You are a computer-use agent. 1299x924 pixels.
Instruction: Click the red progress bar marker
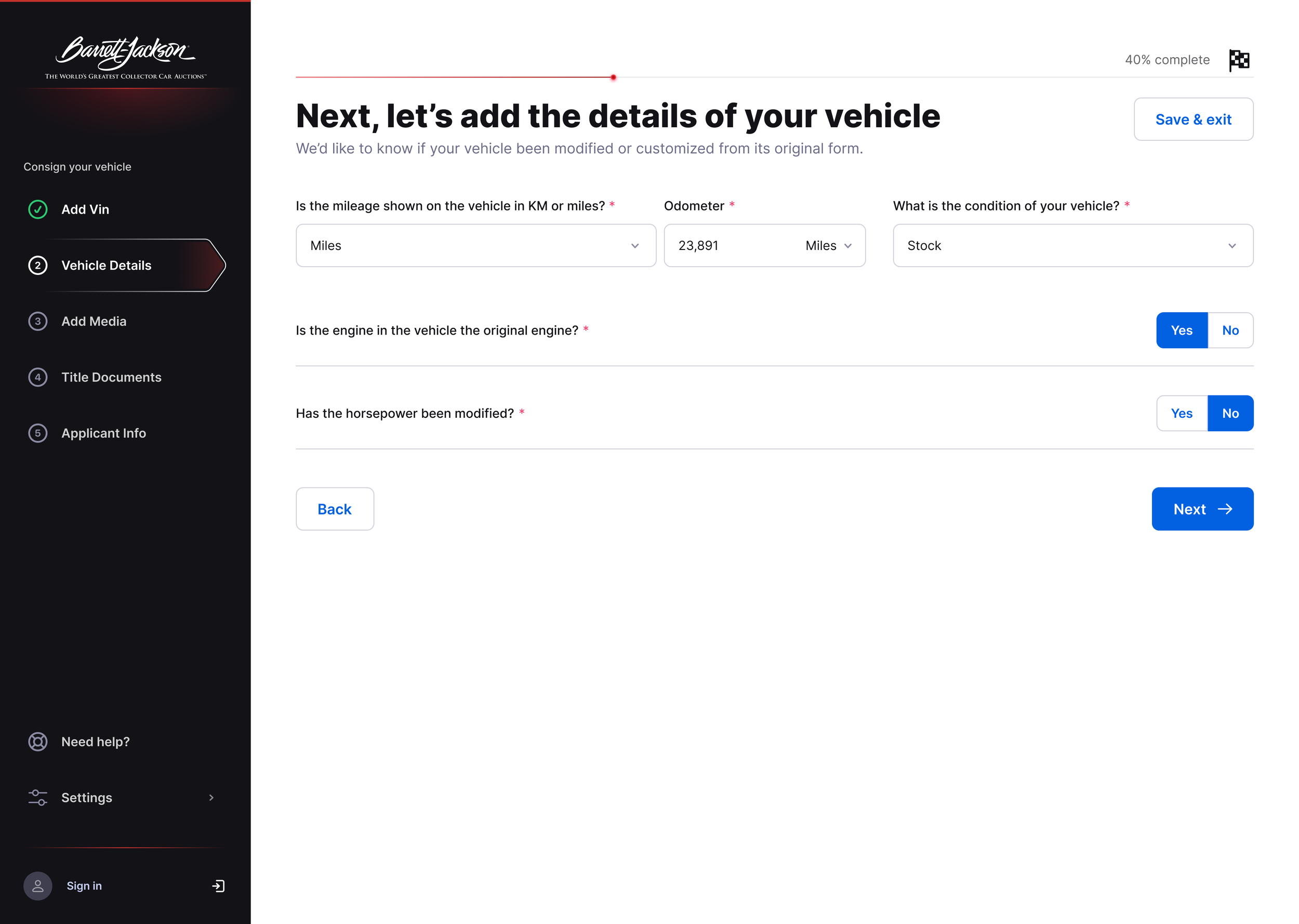coord(613,77)
